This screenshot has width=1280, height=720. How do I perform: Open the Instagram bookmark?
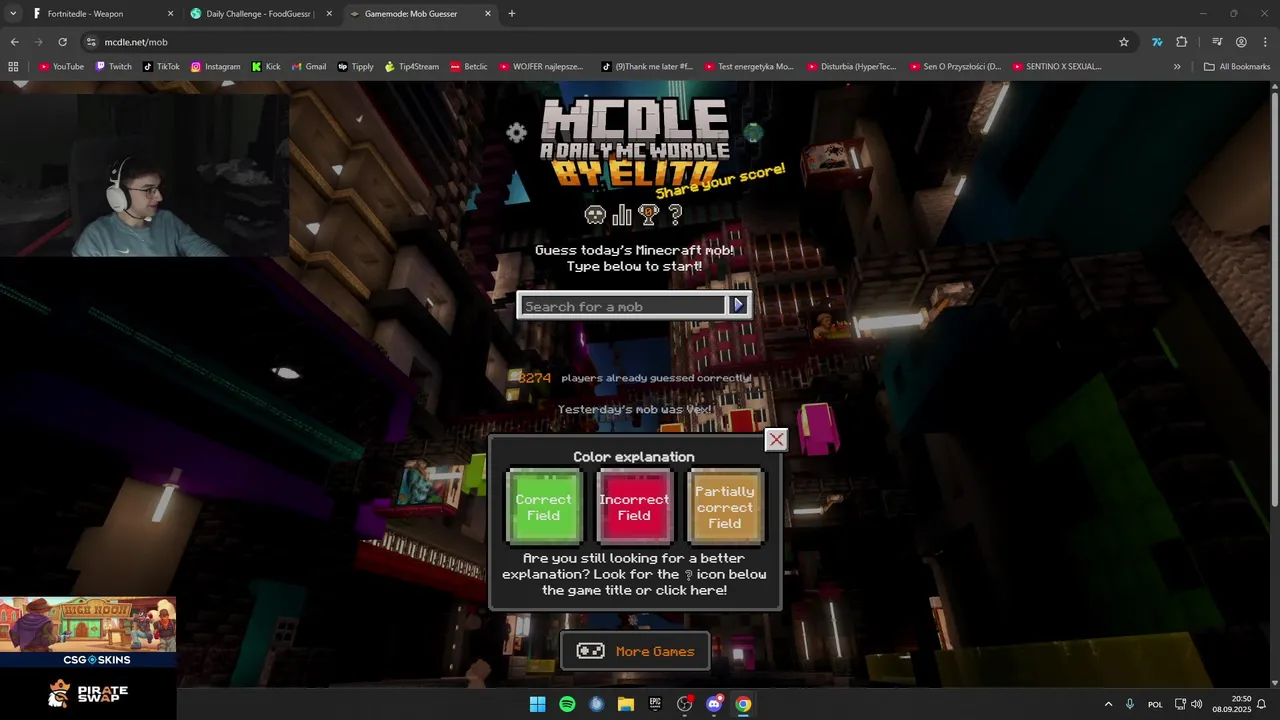point(215,67)
